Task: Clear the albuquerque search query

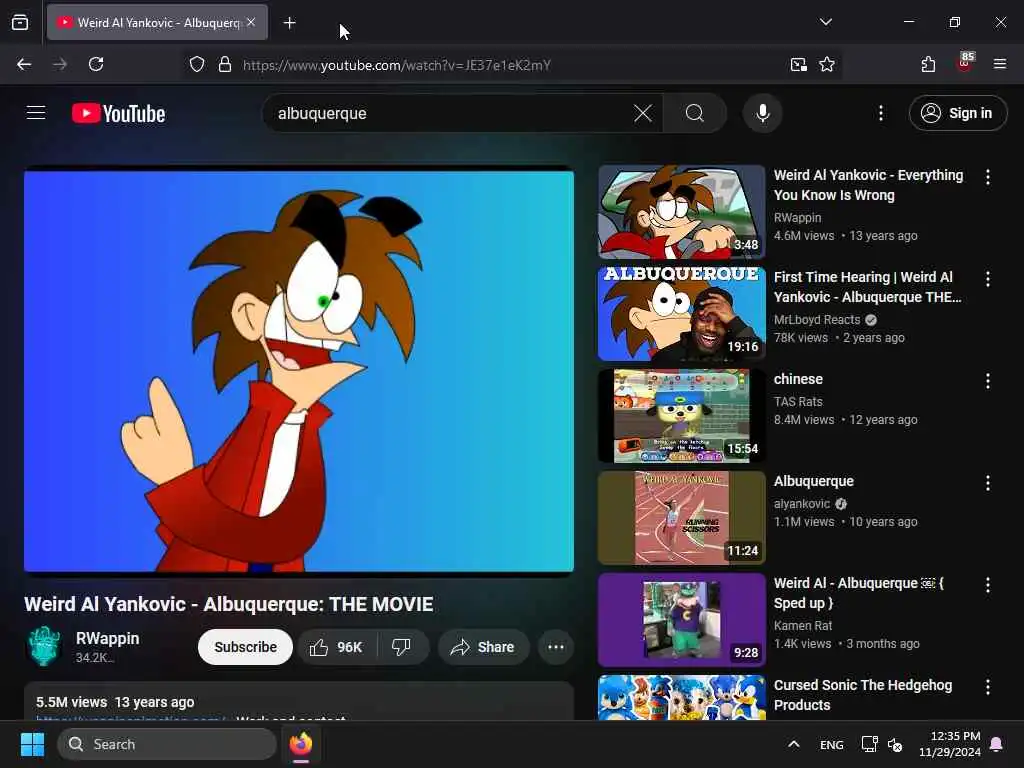Action: [643, 114]
